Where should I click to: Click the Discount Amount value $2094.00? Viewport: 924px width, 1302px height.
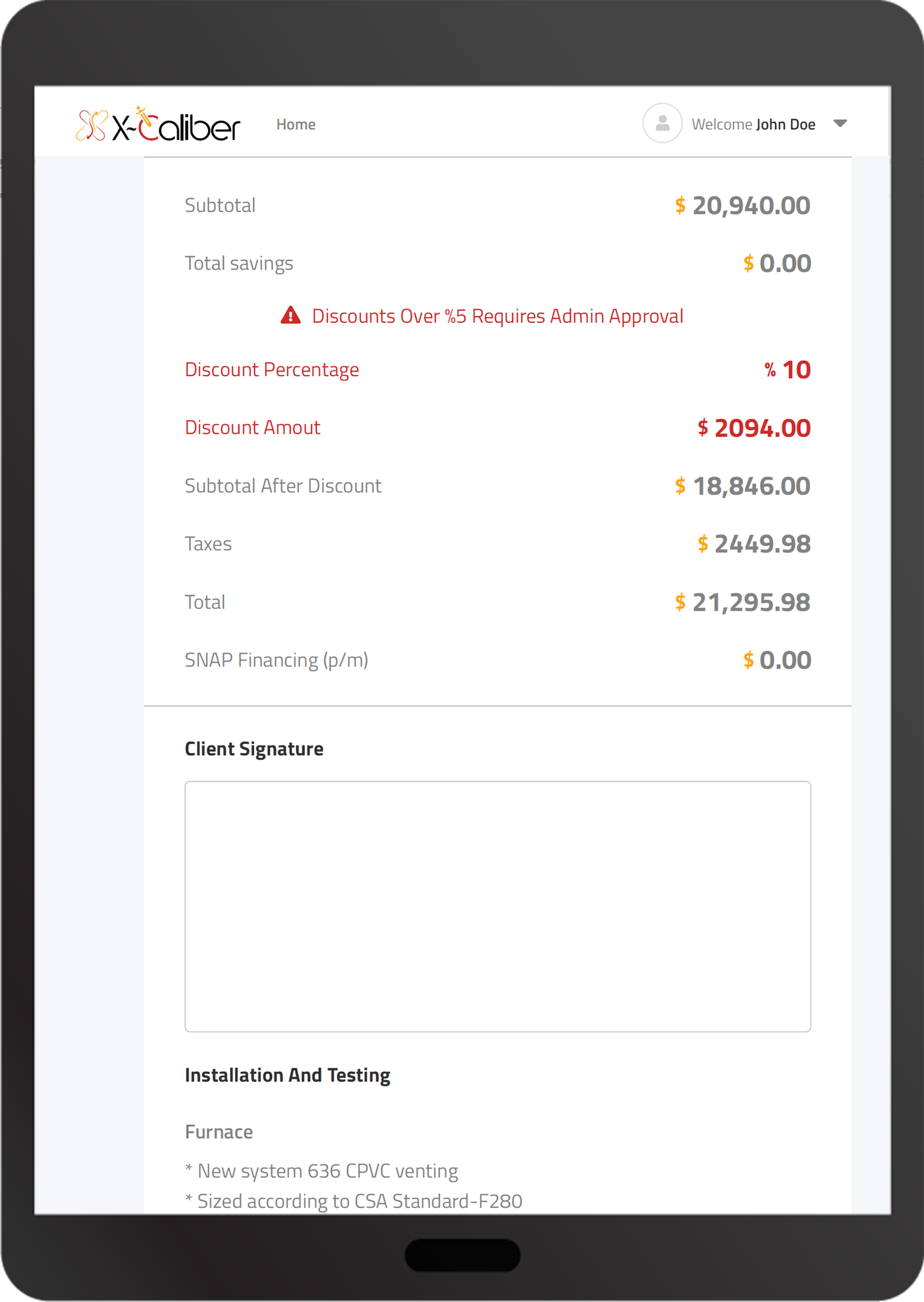tap(754, 428)
